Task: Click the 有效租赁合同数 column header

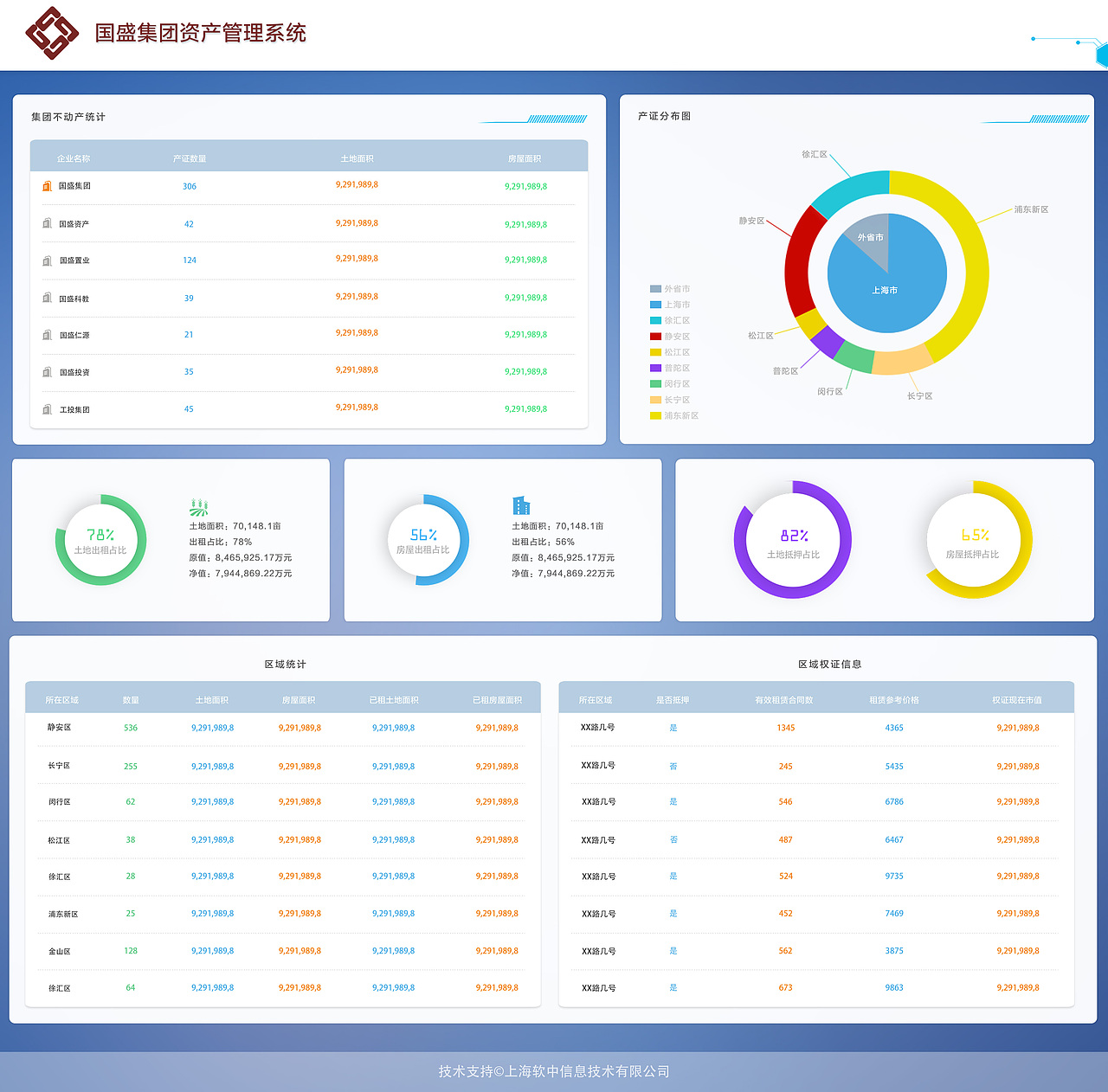Action: tap(784, 700)
